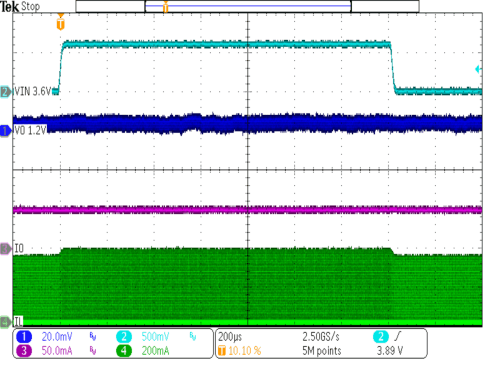
Task: Click the 200mA channel 4 scale value
Action: click(x=155, y=351)
